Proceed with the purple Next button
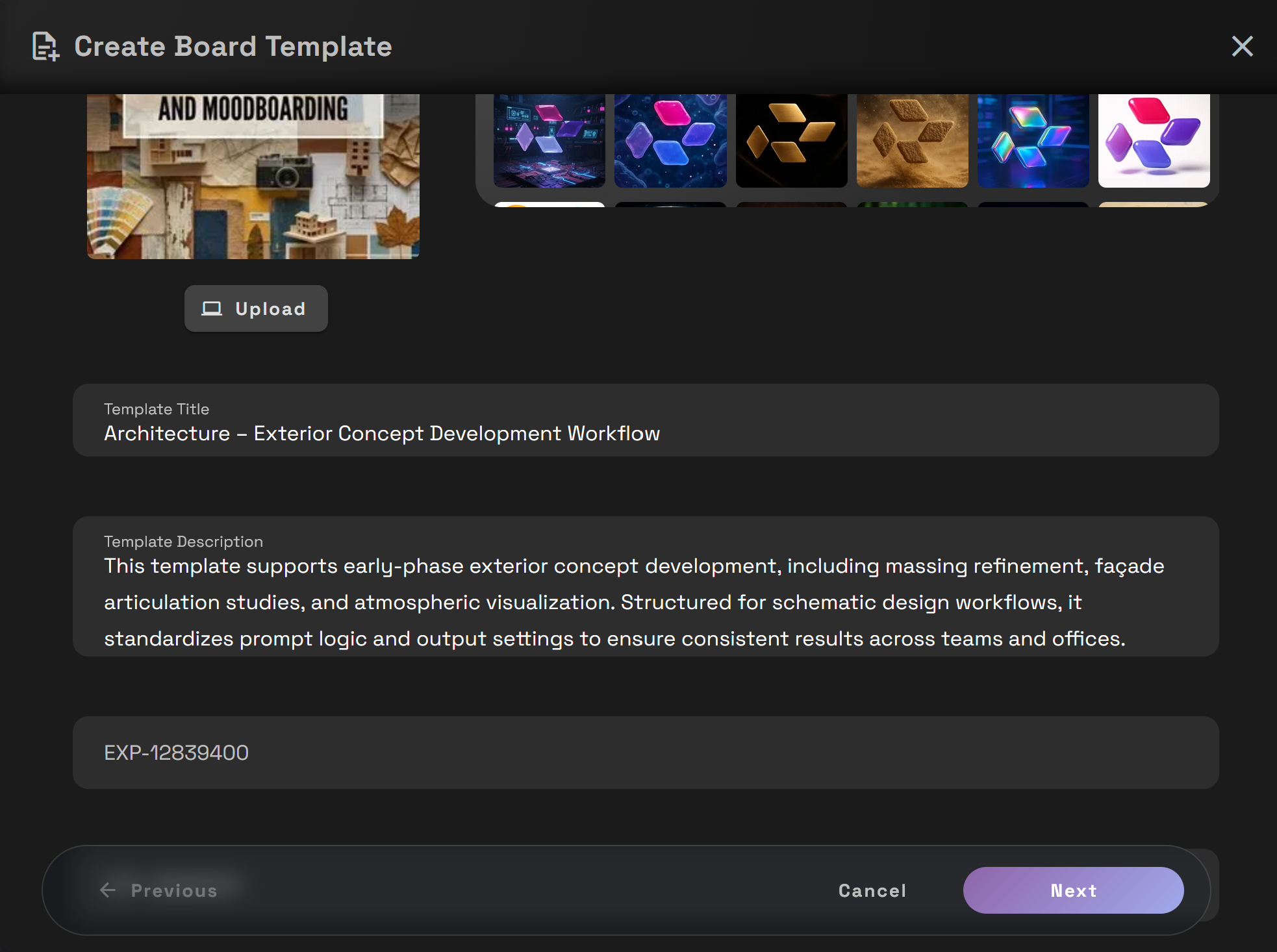Viewport: 1277px width, 952px height. [x=1073, y=890]
